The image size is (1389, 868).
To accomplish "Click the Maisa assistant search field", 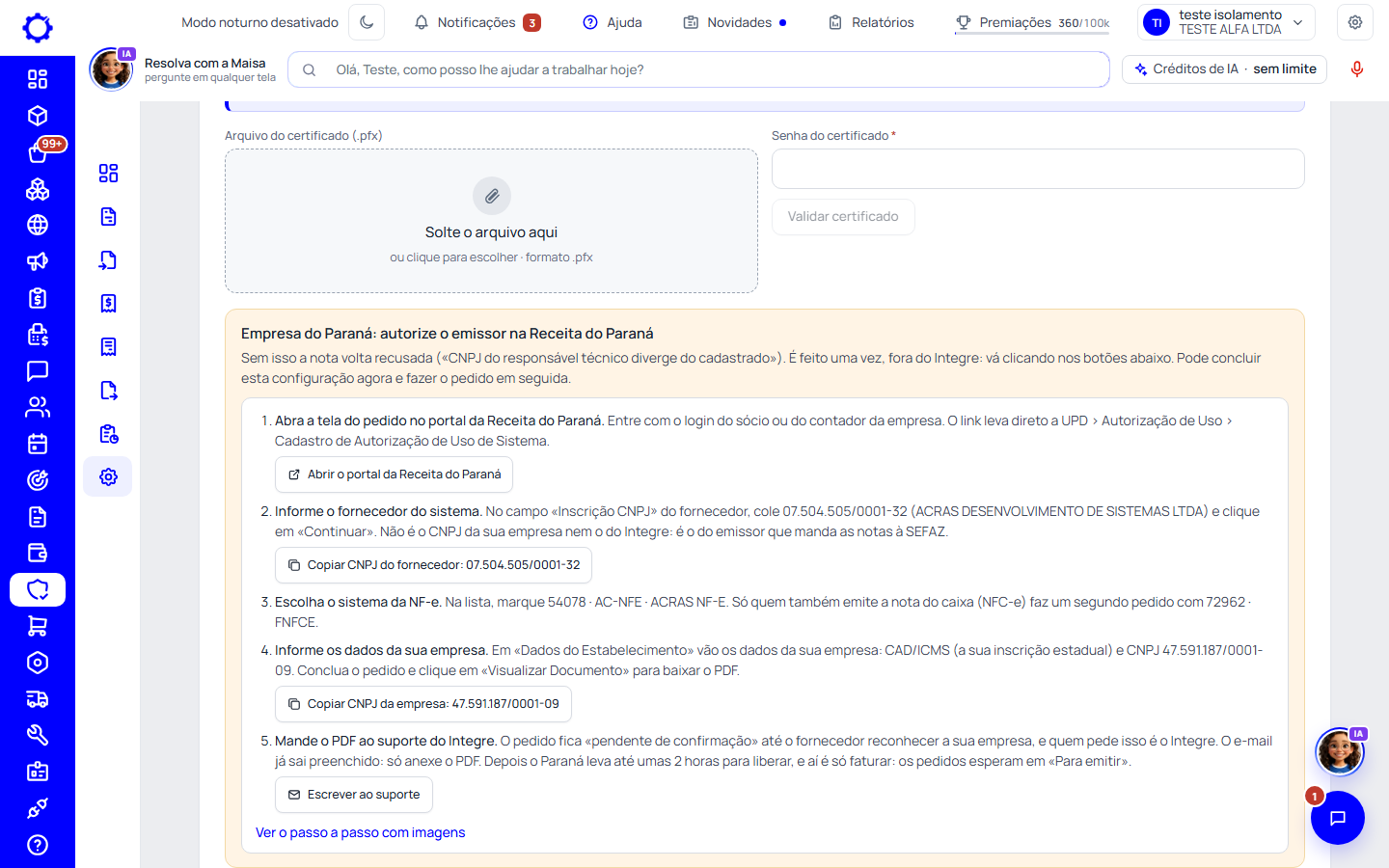I will coord(698,69).
